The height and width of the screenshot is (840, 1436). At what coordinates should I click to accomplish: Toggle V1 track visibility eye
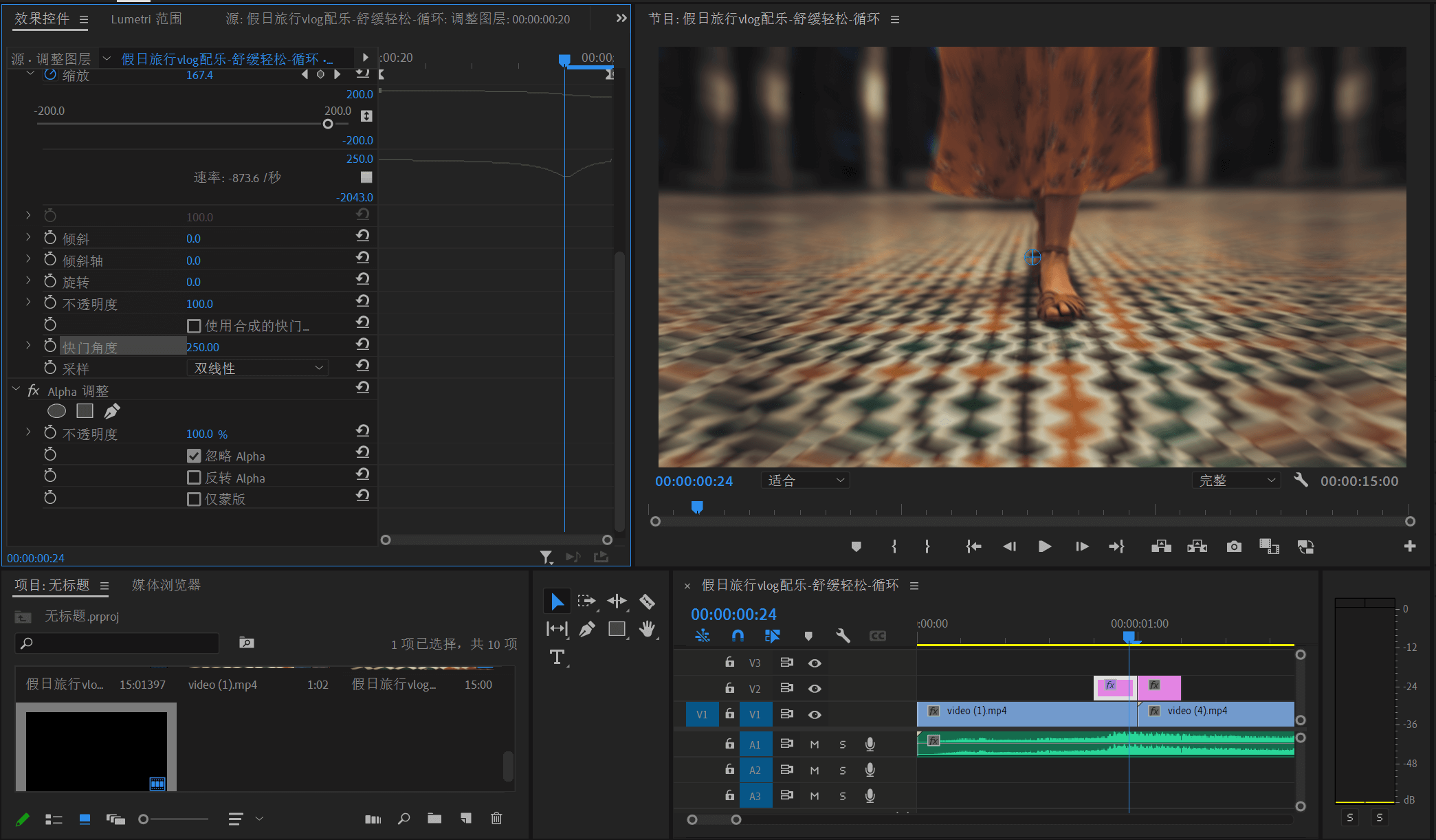[815, 714]
